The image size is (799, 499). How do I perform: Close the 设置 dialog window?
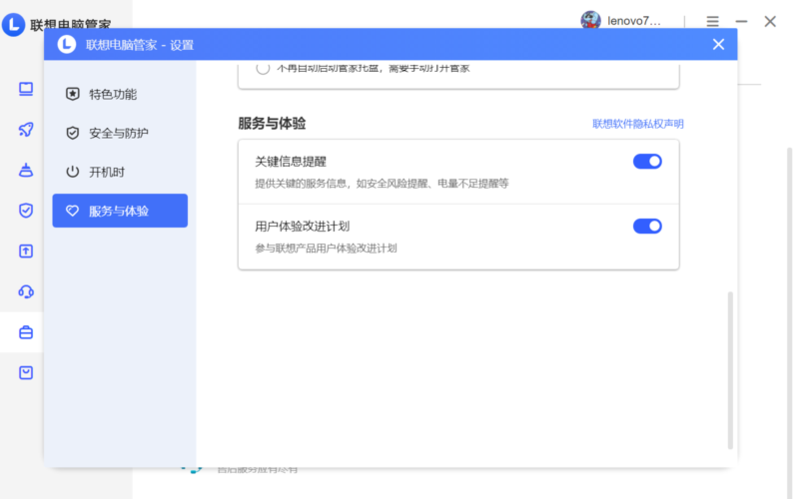pyautogui.click(x=718, y=44)
